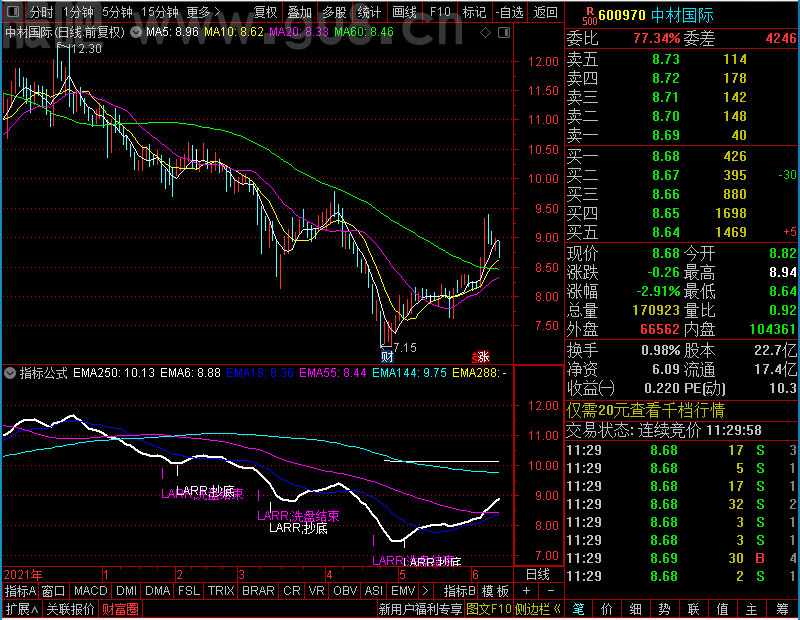
Task: Select the 细 detail tab
Action: (636, 609)
